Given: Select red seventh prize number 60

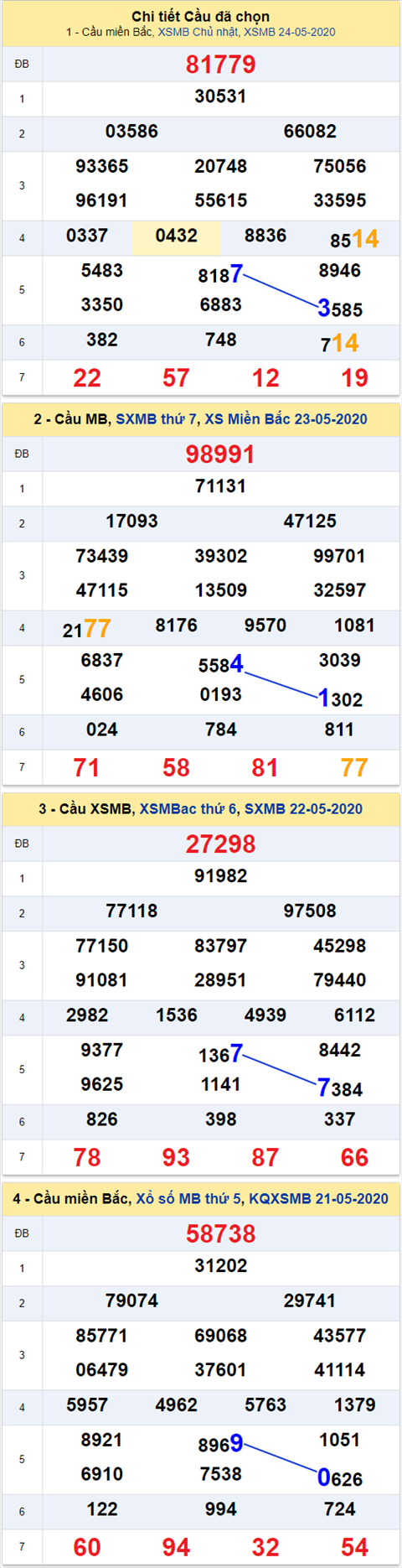Looking at the screenshot, I should (x=87, y=1548).
